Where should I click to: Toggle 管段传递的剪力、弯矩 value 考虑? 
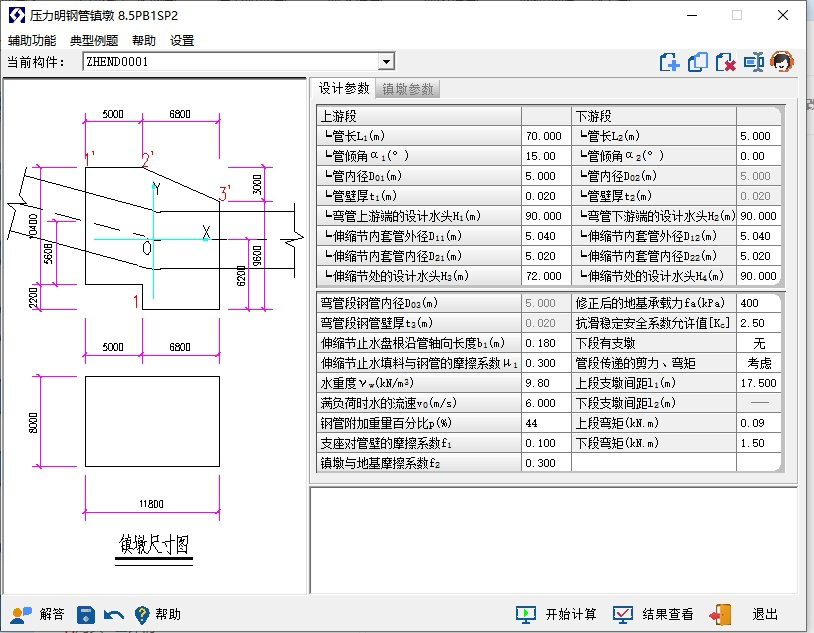[758, 363]
